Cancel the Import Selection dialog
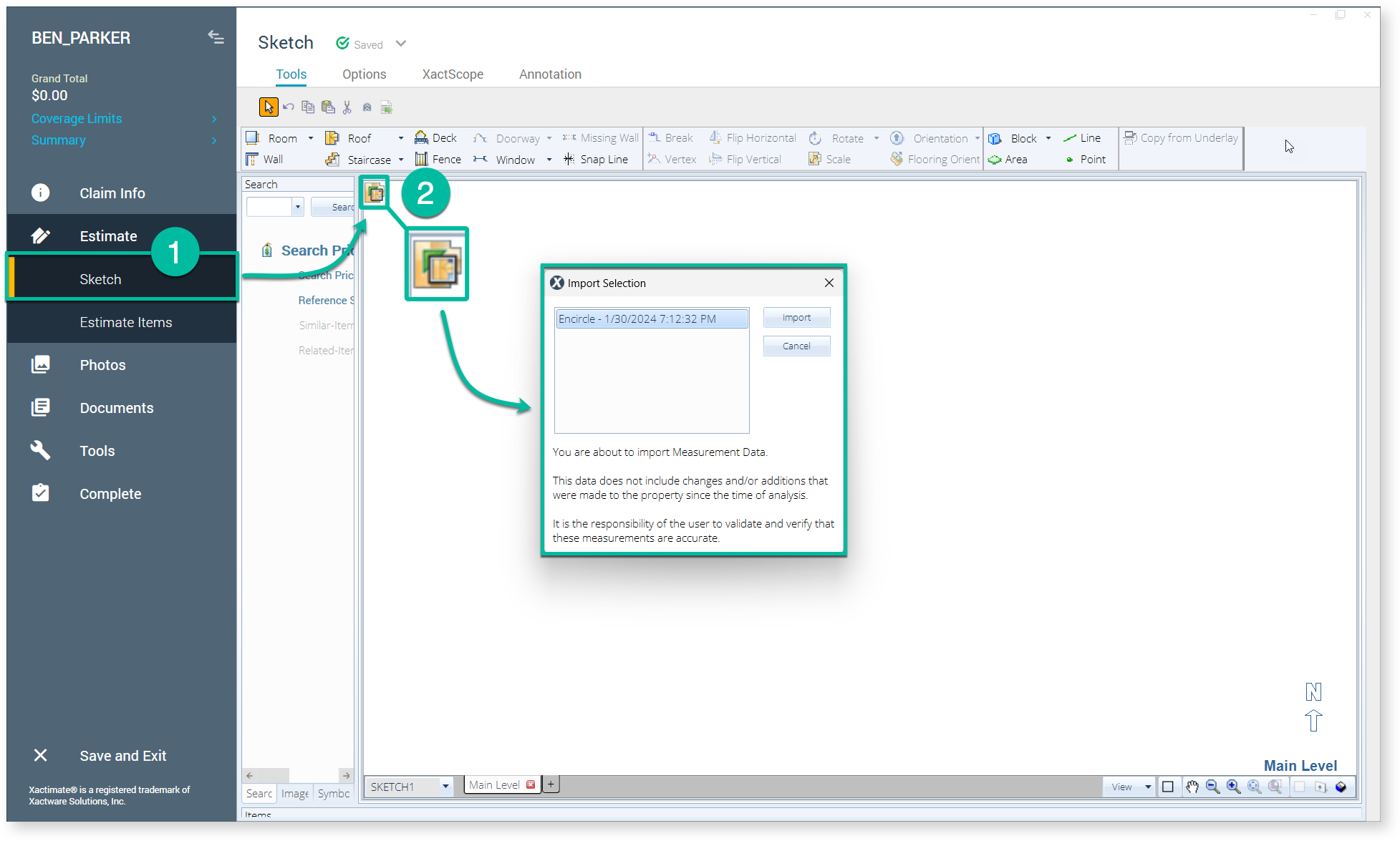 coord(796,346)
